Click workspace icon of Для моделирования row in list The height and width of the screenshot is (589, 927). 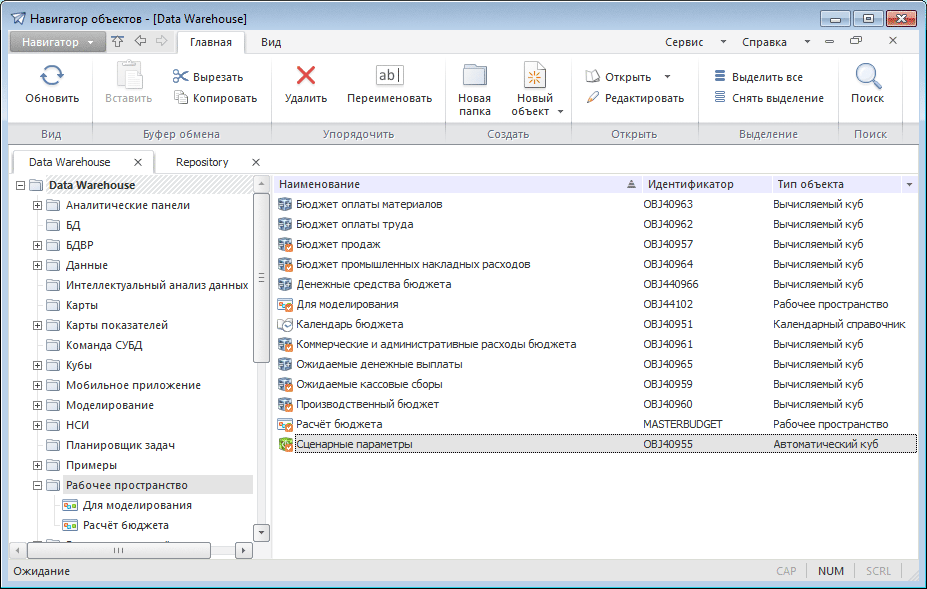point(285,305)
